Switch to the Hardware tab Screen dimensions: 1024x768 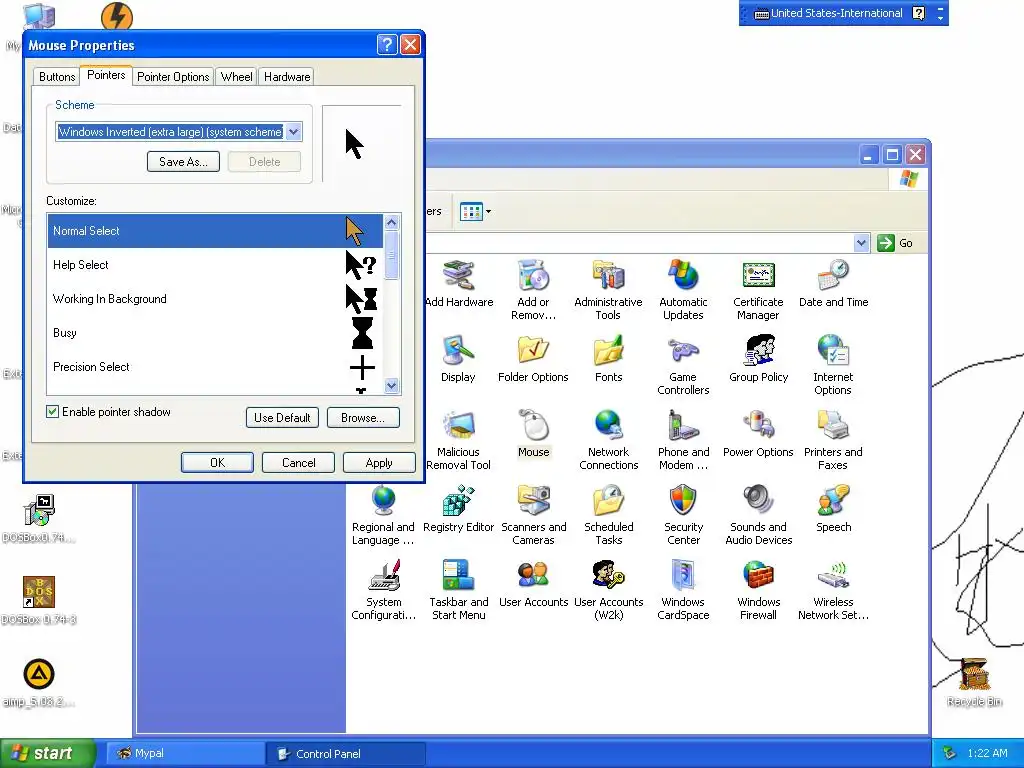(x=287, y=76)
